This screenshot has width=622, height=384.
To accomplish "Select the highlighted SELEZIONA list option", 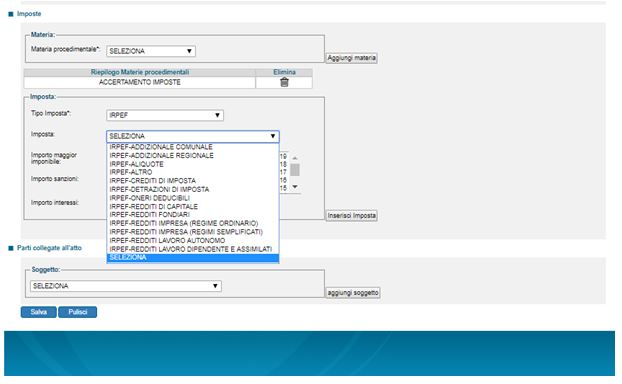I will pyautogui.click(x=193, y=258).
